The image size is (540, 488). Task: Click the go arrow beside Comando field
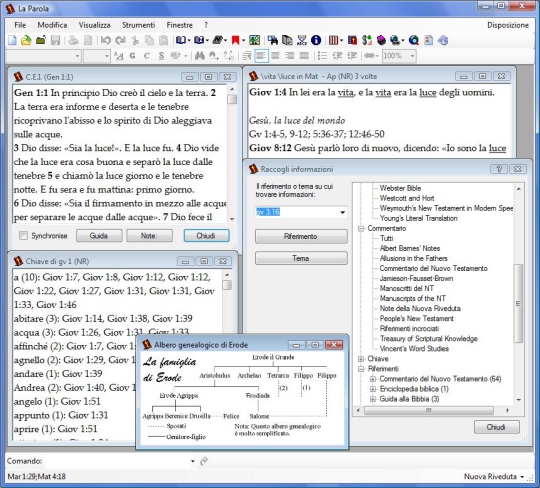(204, 461)
